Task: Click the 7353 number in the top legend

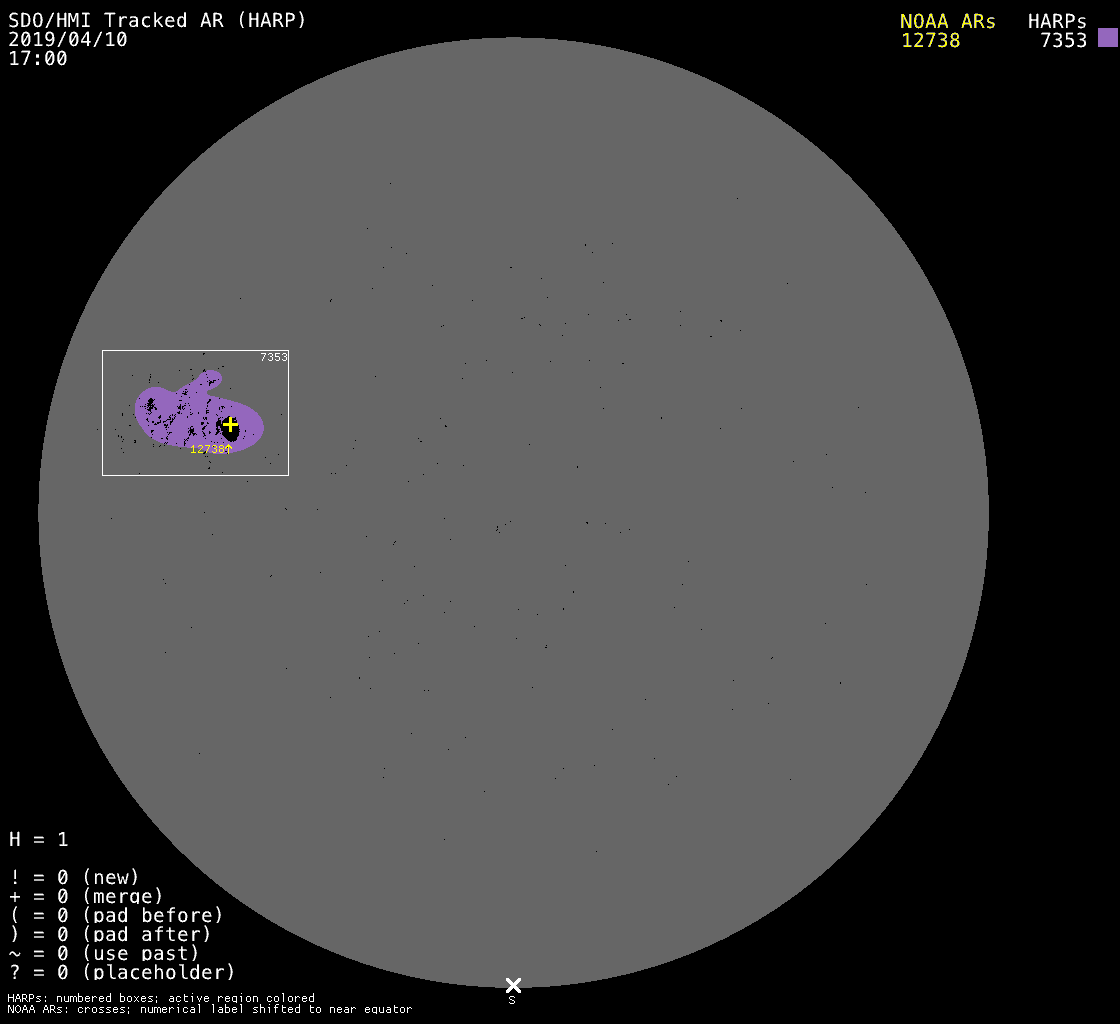Action: pyautogui.click(x=1063, y=40)
